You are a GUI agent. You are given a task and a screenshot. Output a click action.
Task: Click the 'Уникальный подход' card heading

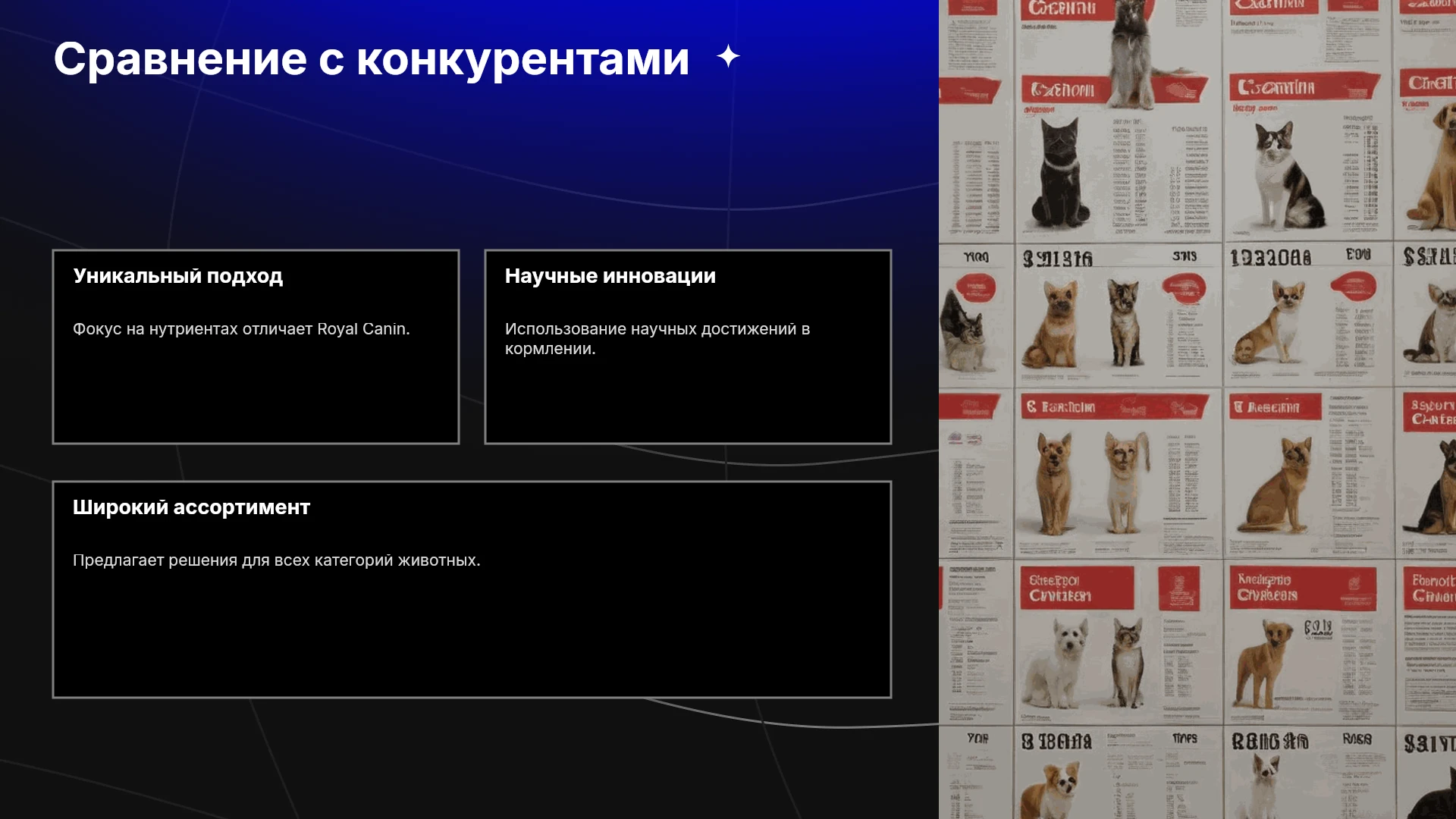[x=177, y=276]
